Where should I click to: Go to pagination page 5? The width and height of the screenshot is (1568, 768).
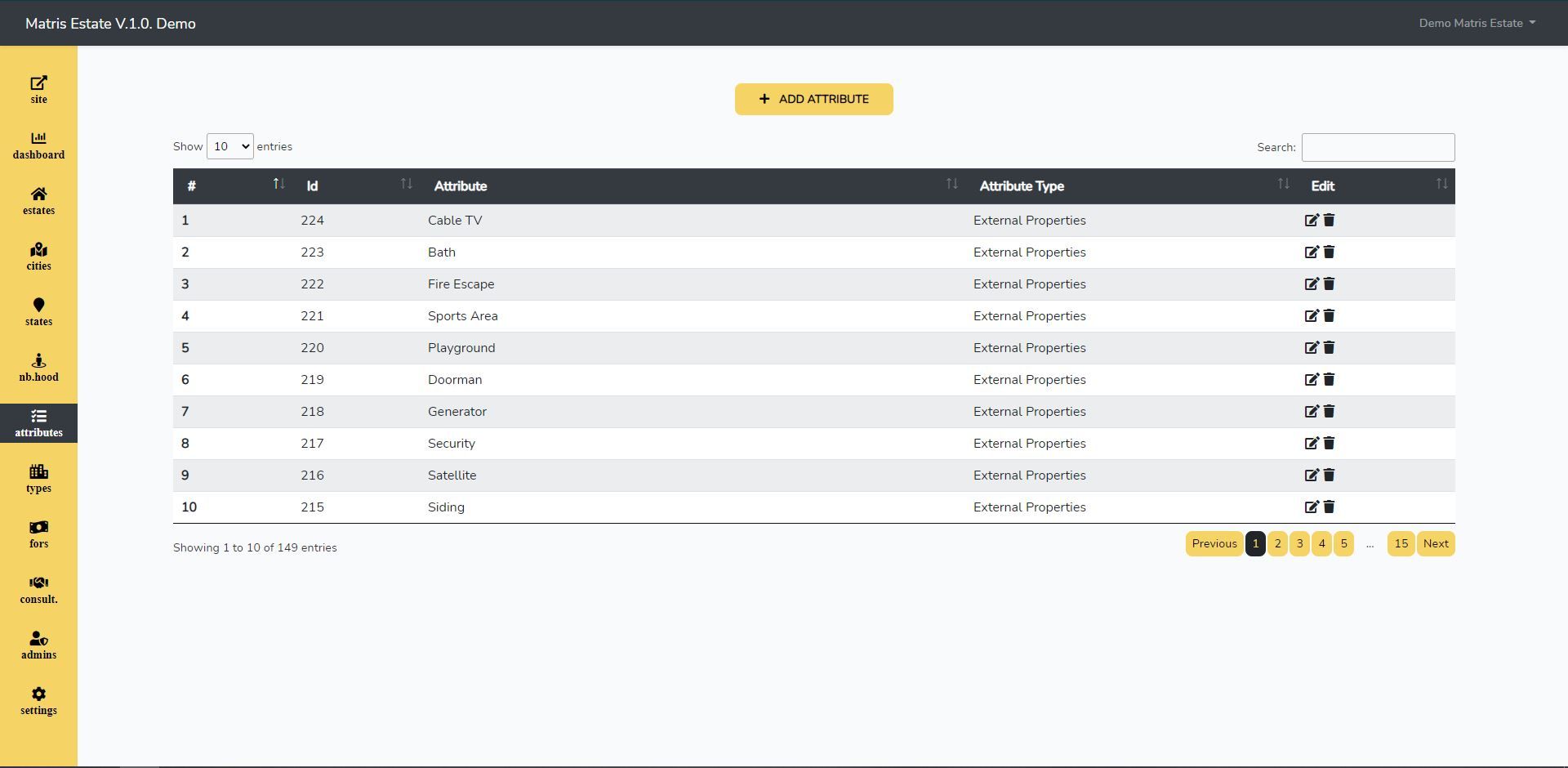tap(1343, 544)
